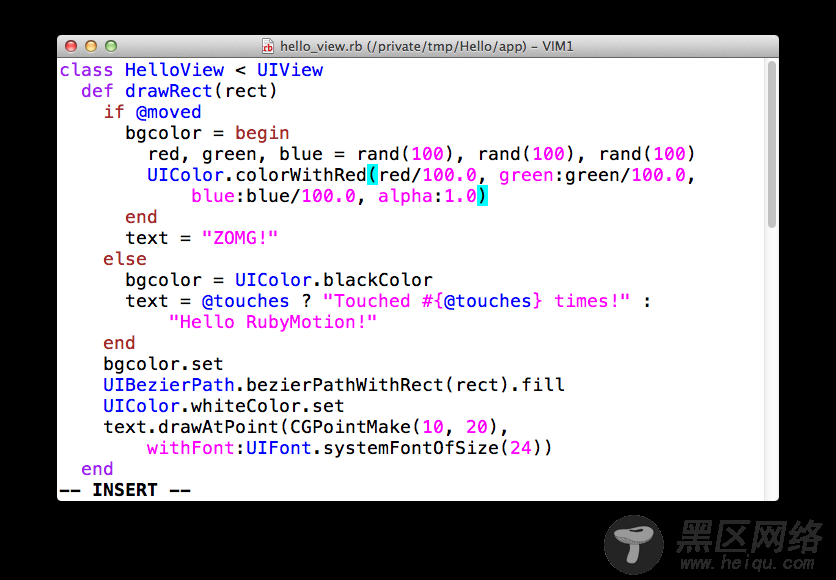
Task: Click the 'def' keyword
Action: pyautogui.click(x=97, y=91)
